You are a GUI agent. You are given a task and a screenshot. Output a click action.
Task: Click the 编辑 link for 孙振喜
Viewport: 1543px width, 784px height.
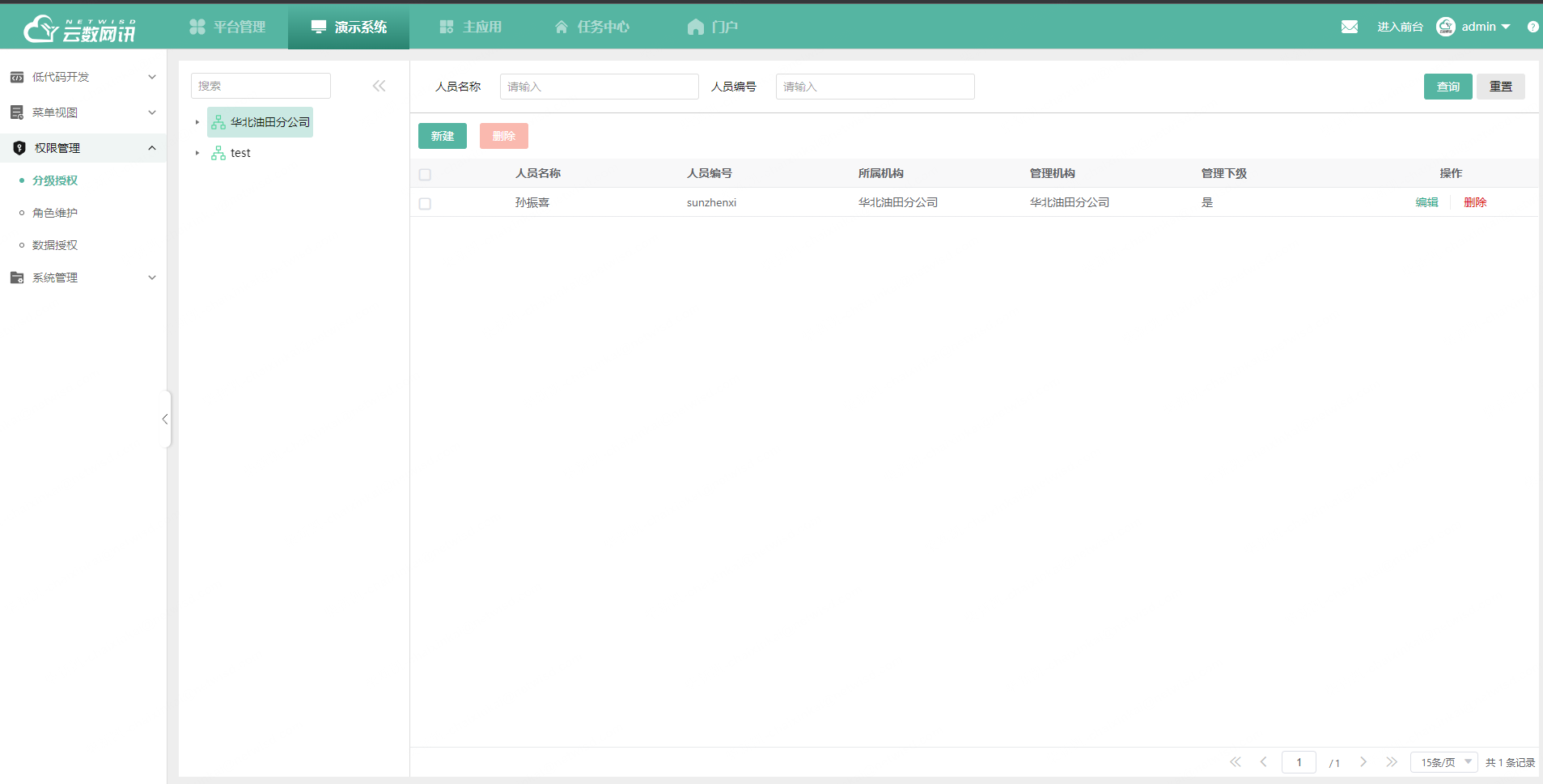click(1426, 202)
